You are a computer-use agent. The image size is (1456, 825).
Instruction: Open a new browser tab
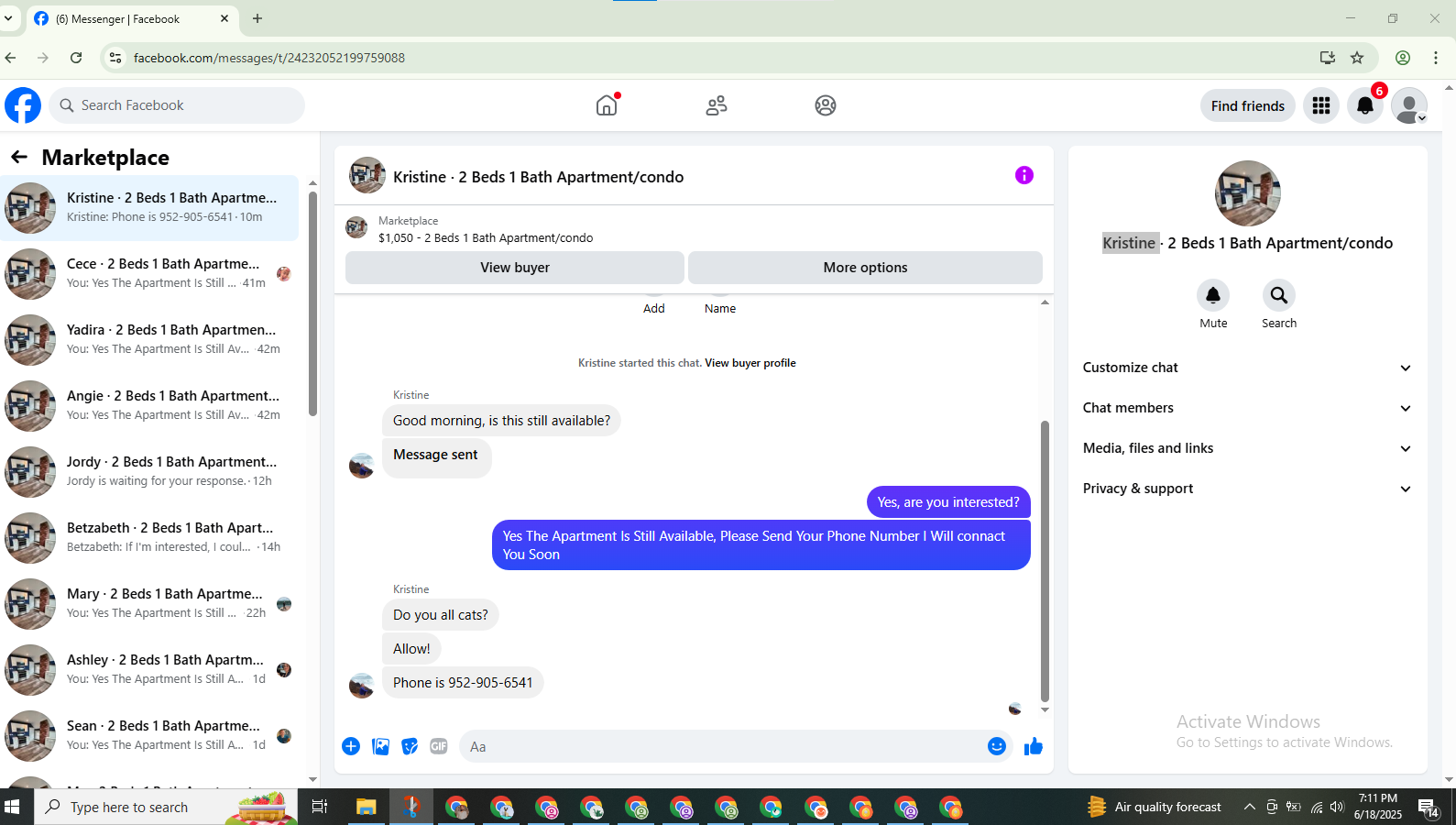[x=257, y=18]
